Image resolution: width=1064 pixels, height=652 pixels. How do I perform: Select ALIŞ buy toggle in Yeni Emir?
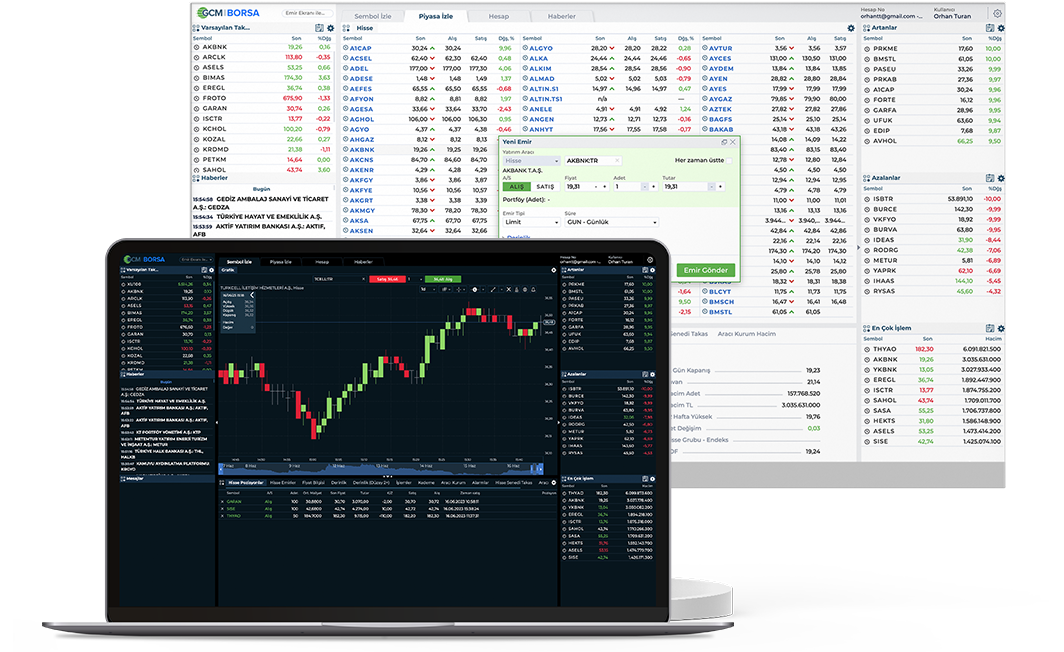point(516,186)
